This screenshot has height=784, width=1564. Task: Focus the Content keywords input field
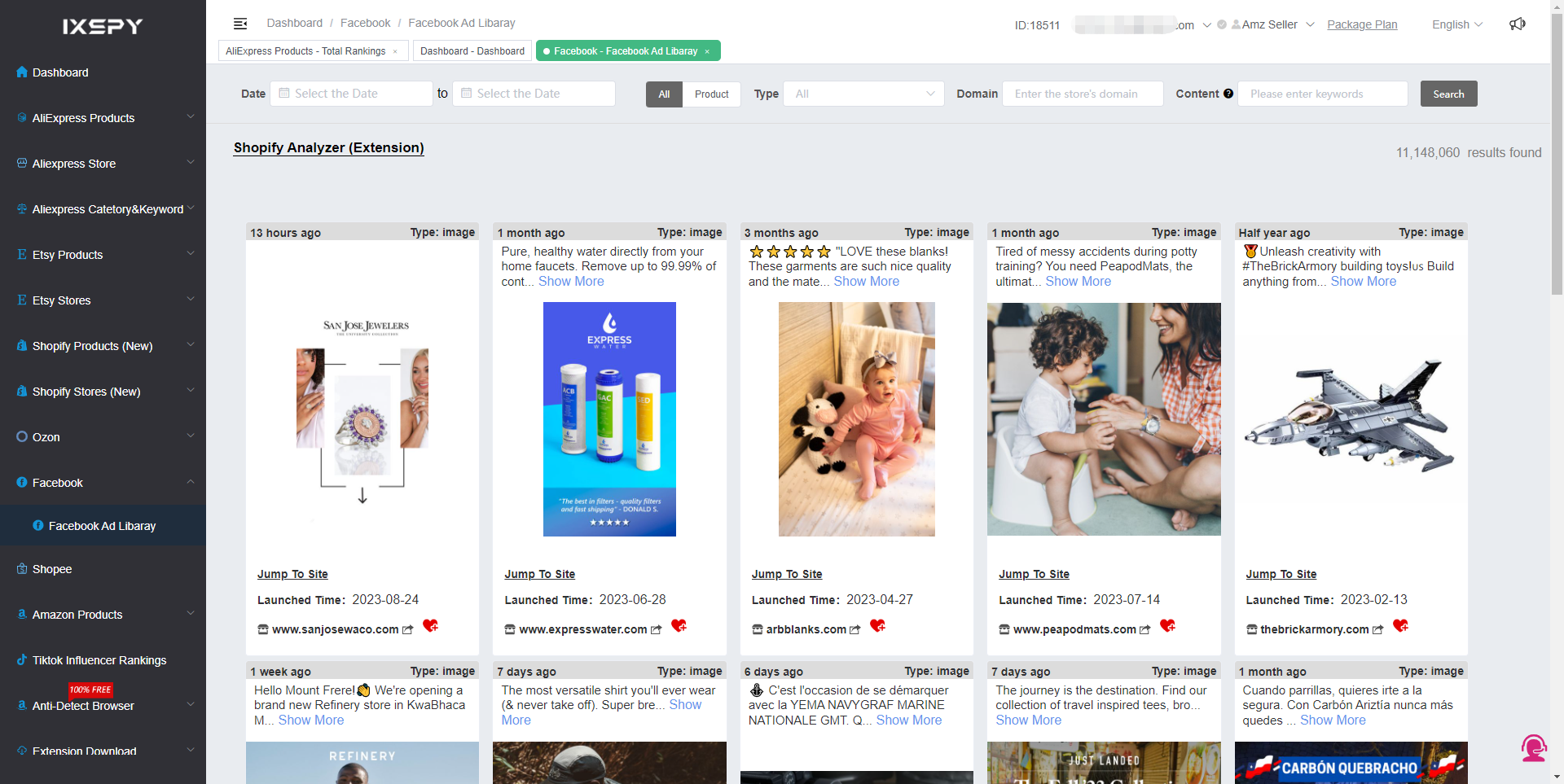pyautogui.click(x=1323, y=94)
